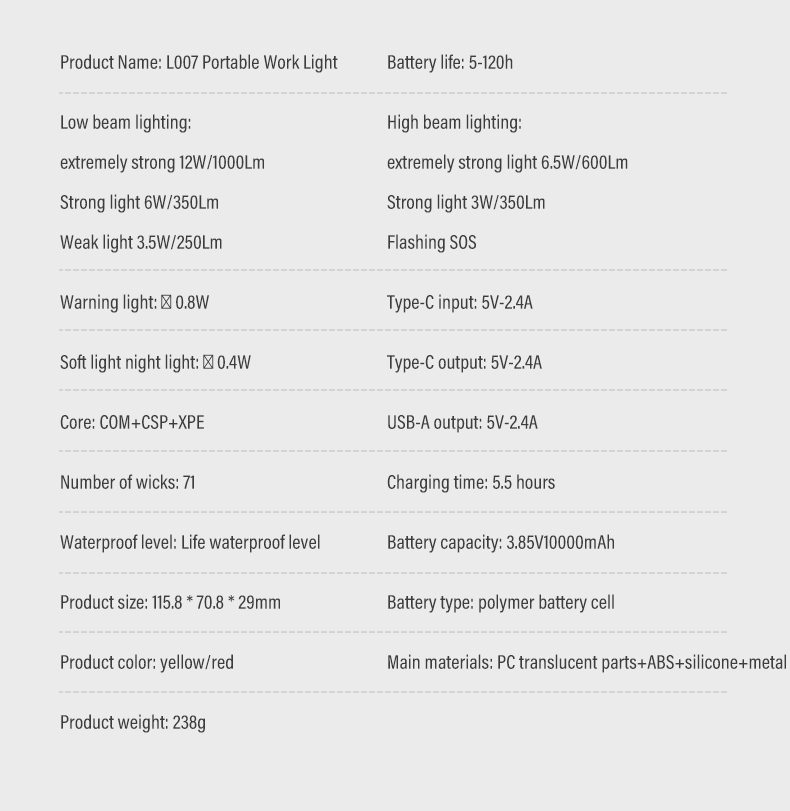Click the Product Name L007 Portable Work Light text
790x811 pixels.
pyautogui.click(x=199, y=63)
